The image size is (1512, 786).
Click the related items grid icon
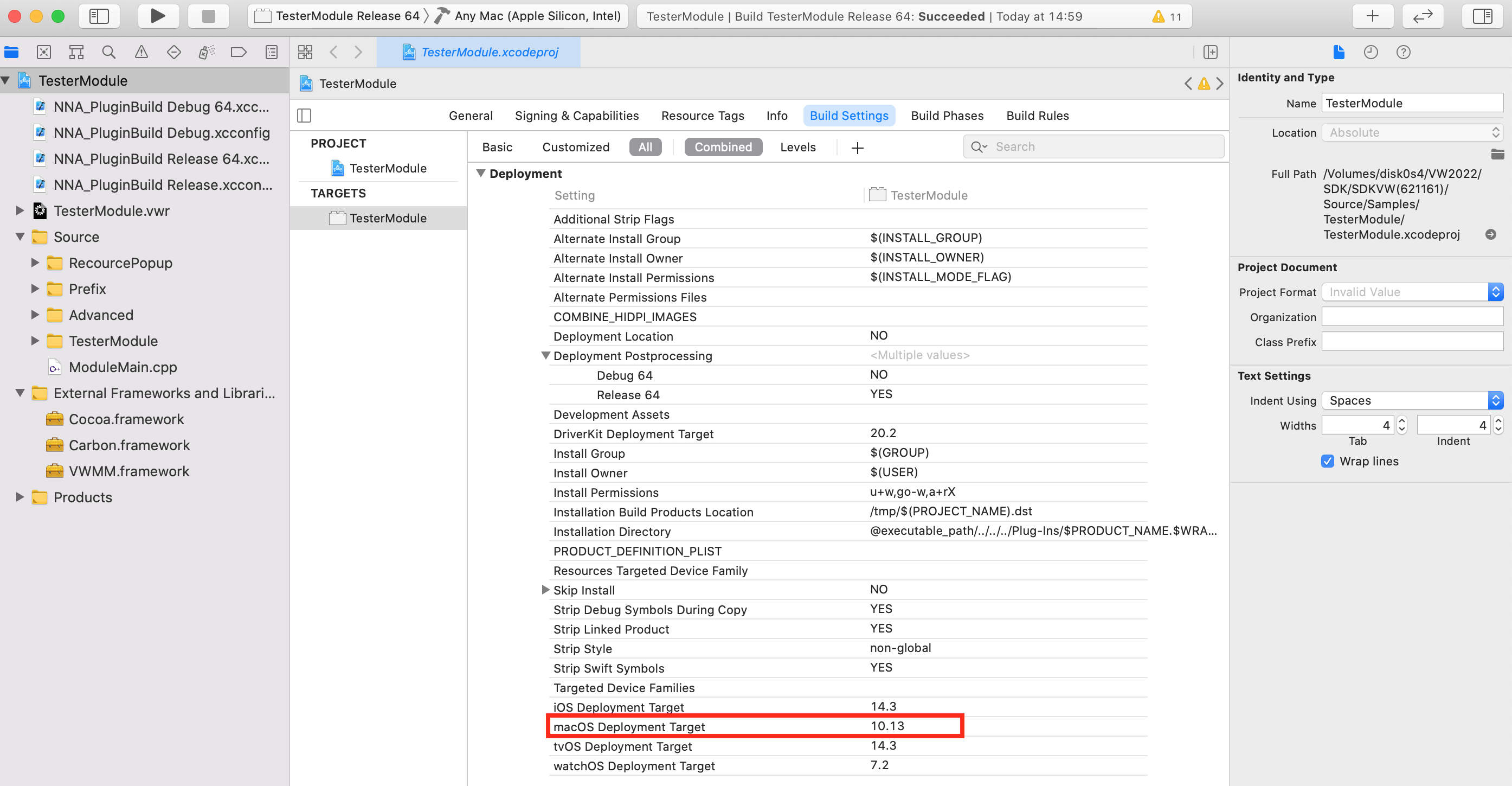305,52
